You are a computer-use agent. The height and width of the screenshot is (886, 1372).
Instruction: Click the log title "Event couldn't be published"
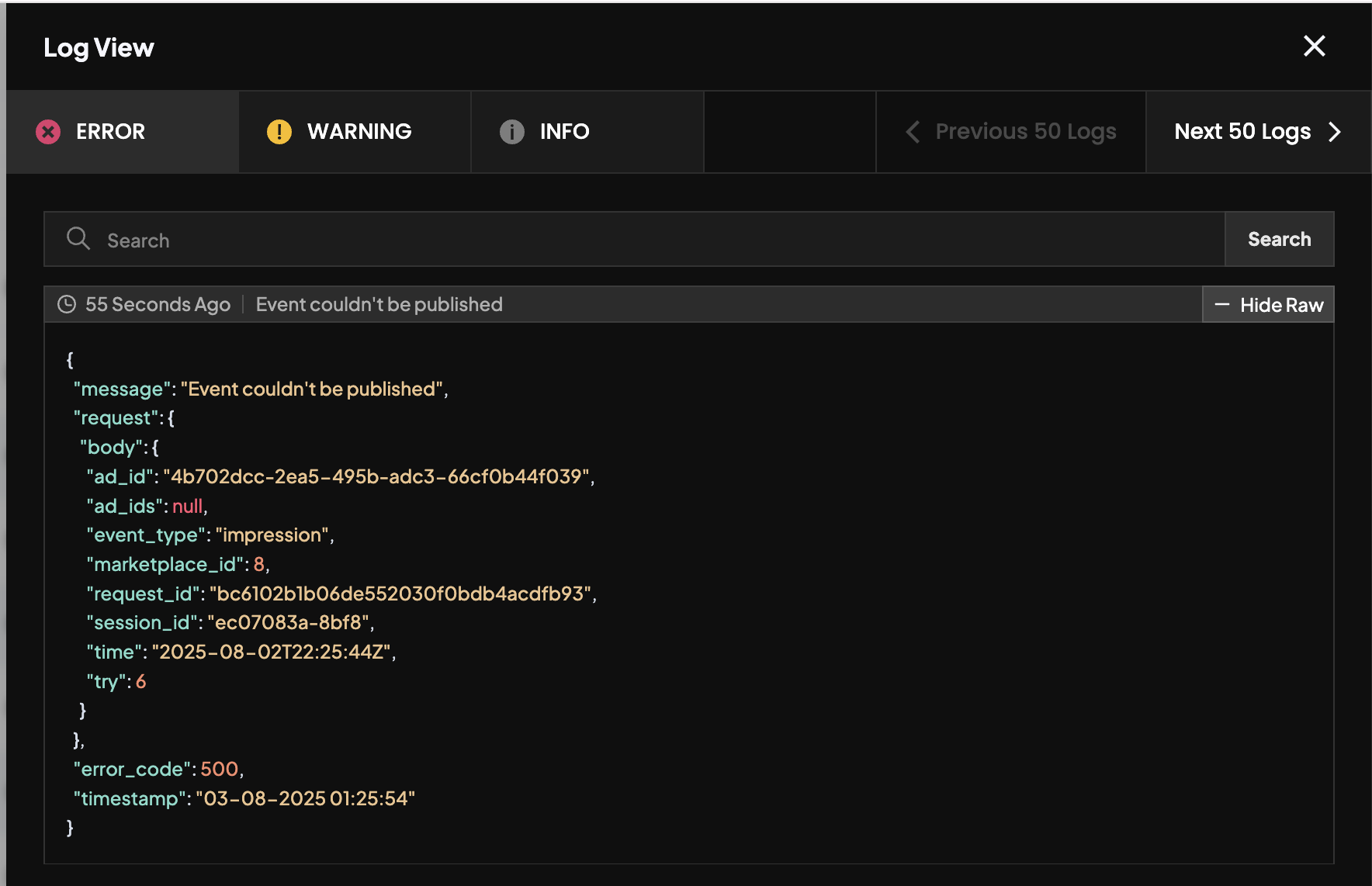379,304
